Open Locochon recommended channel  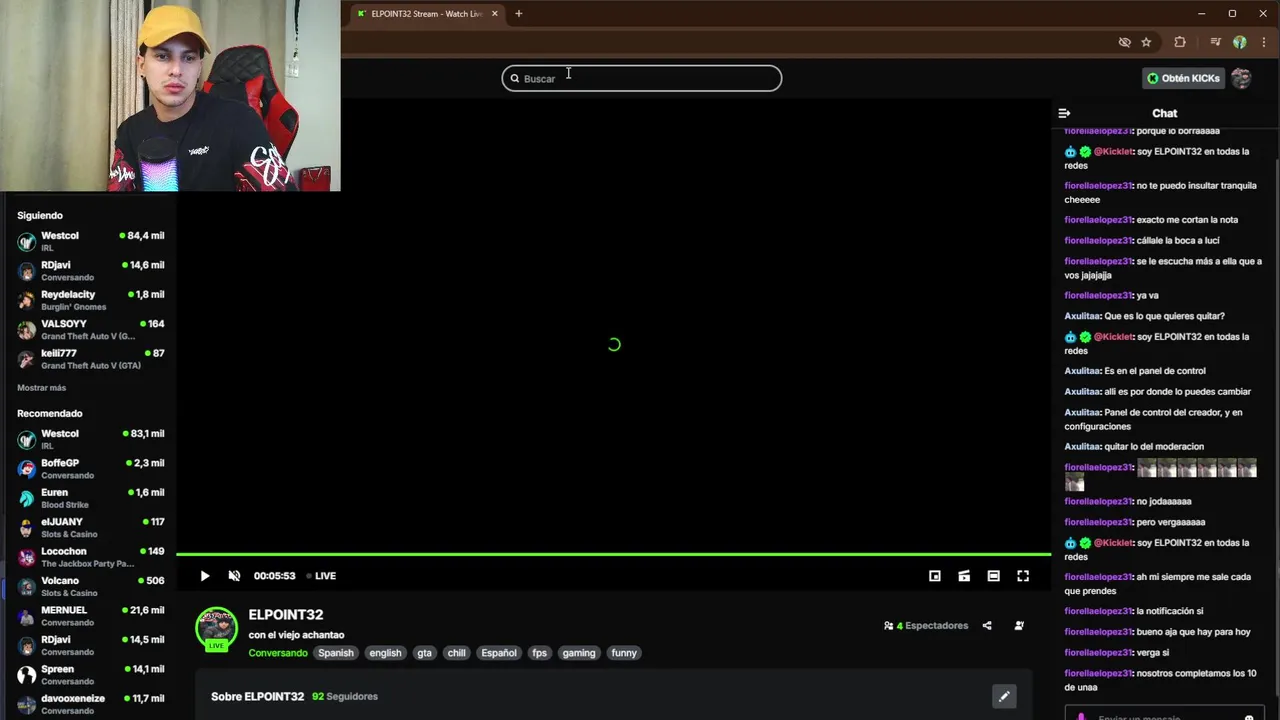point(90,557)
